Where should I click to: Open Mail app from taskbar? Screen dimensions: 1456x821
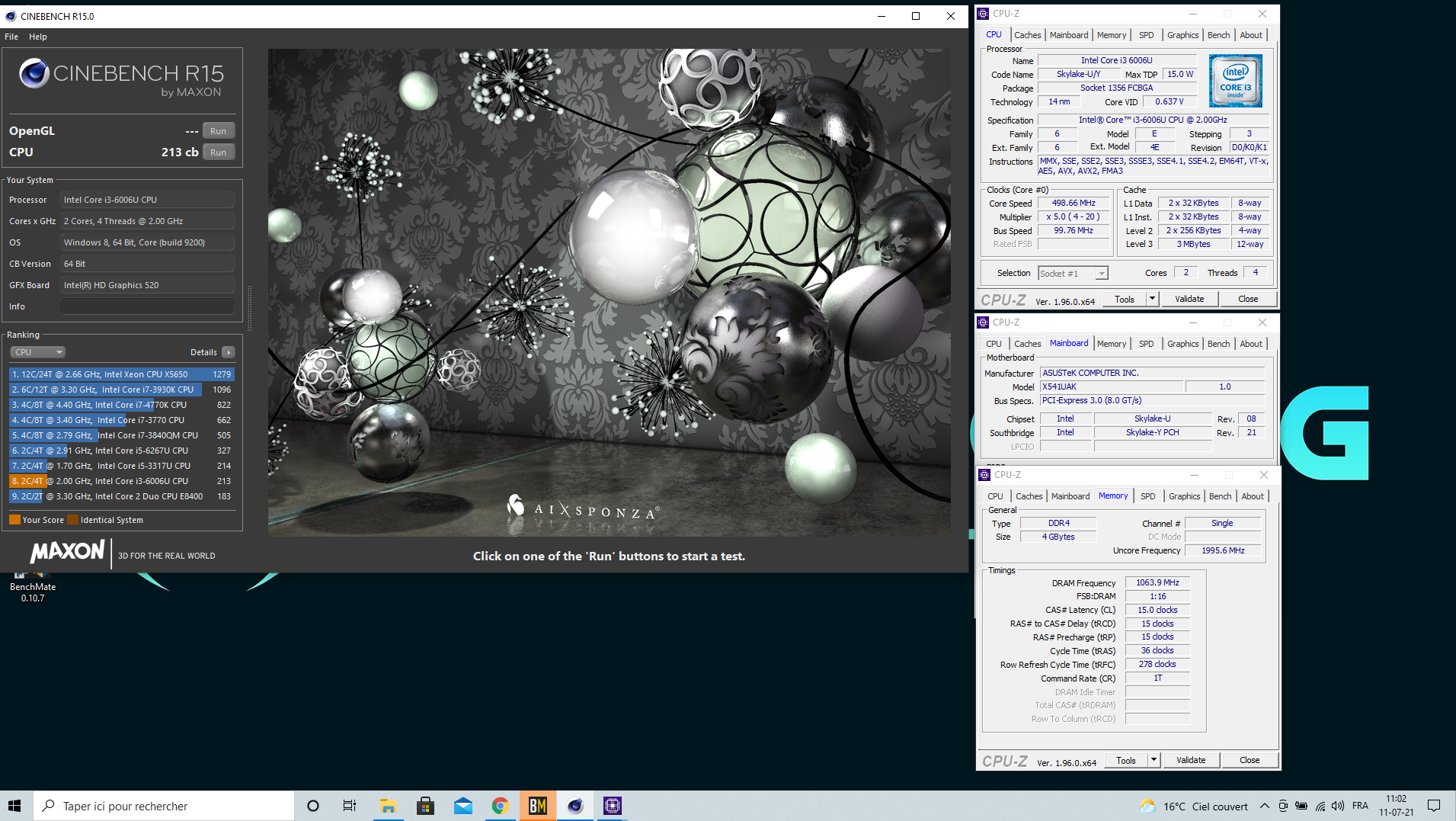(462, 806)
